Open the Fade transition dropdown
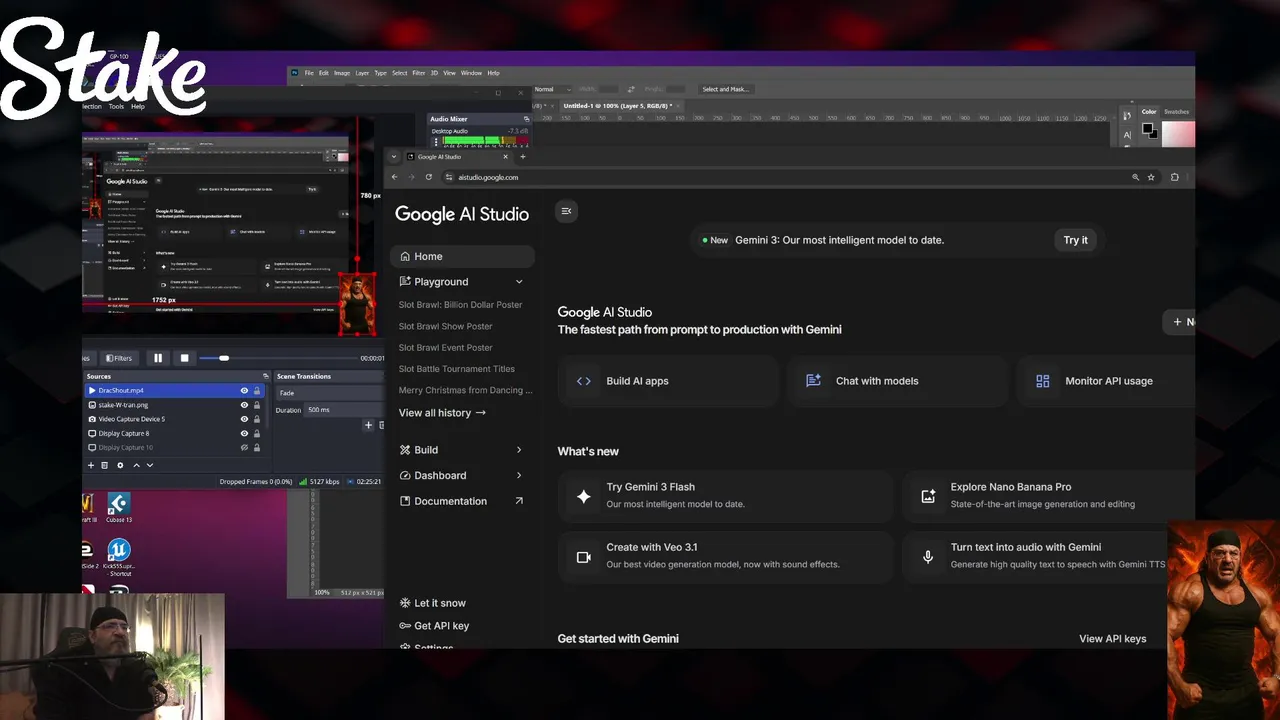The width and height of the screenshot is (1280, 720). pyautogui.click(x=329, y=393)
